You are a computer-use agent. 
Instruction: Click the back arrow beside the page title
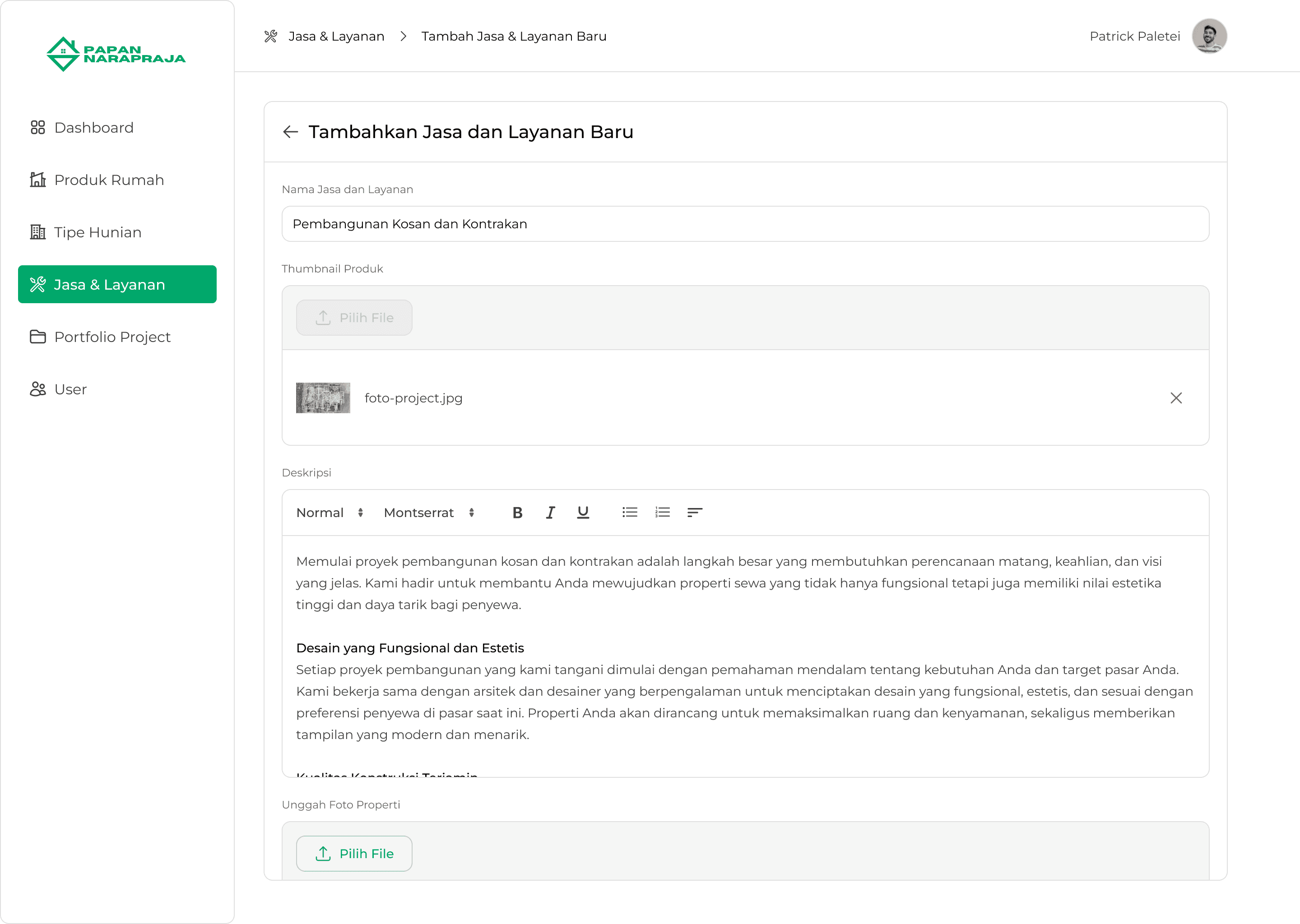click(x=290, y=132)
